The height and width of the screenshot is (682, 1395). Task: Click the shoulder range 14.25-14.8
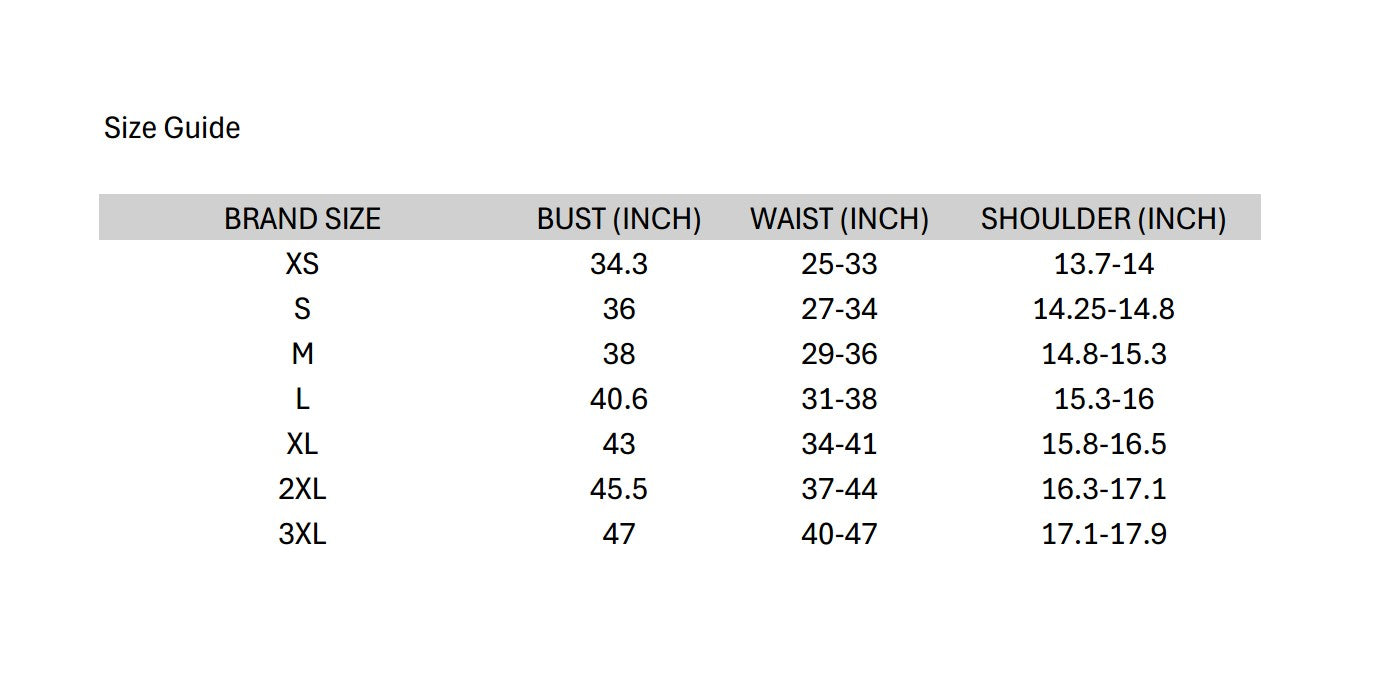[1104, 309]
